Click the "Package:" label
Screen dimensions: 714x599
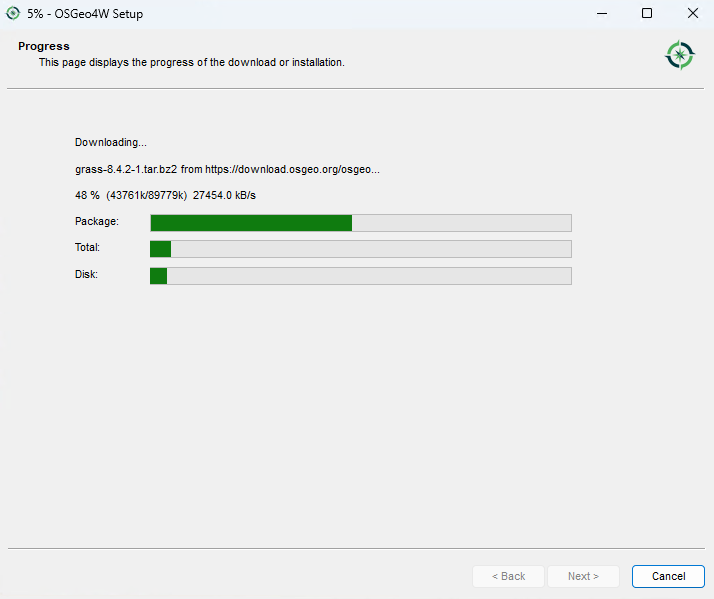coord(97,221)
